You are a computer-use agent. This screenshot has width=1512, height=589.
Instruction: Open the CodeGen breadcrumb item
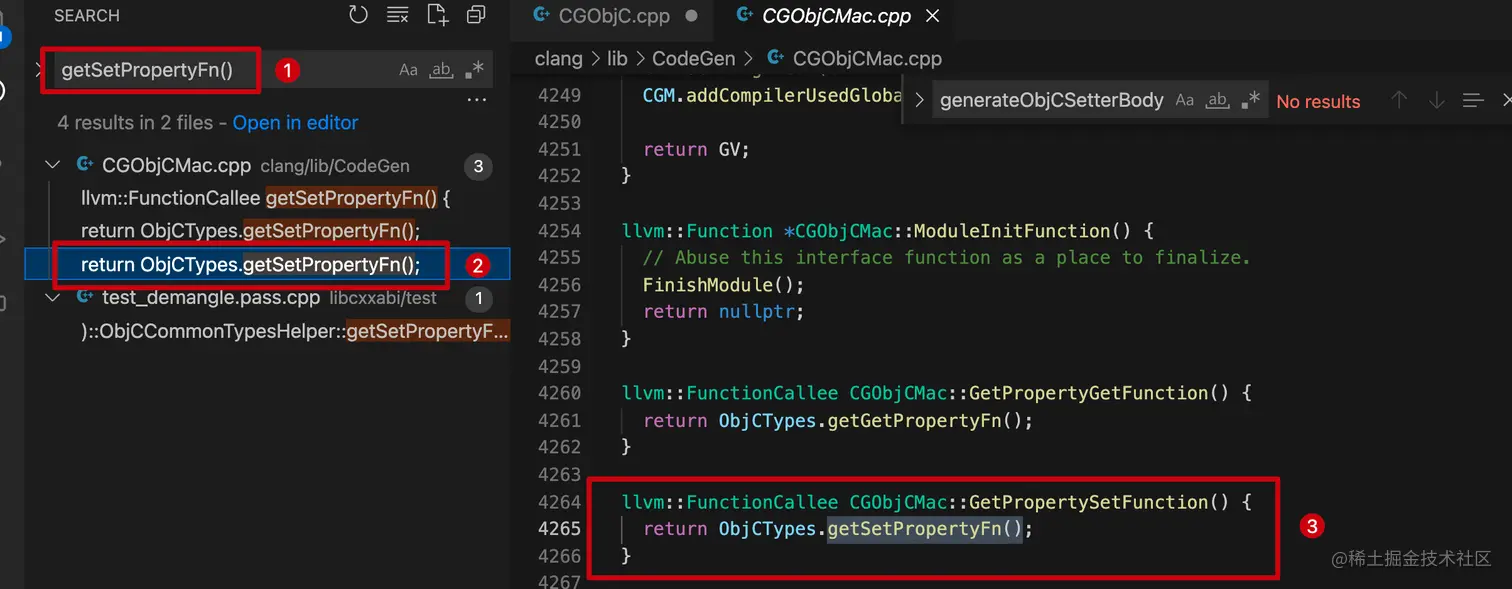coord(693,58)
